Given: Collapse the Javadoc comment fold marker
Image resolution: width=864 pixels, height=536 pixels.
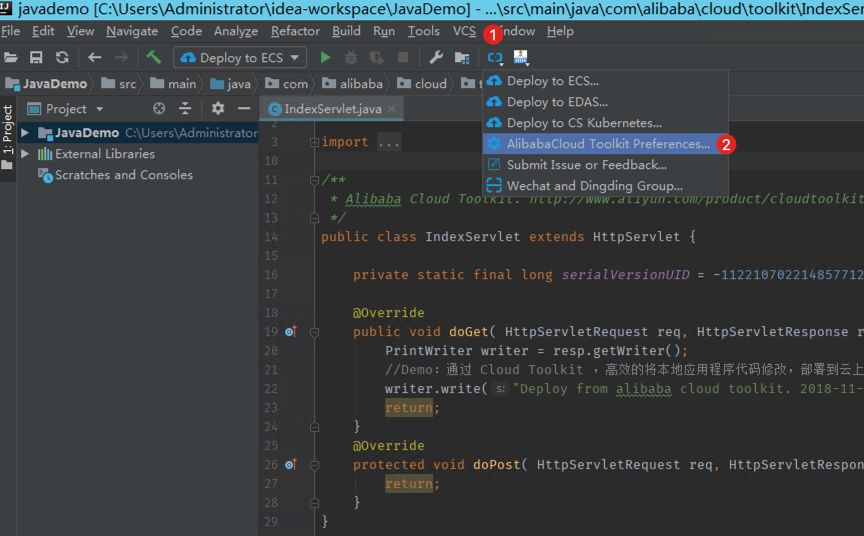Looking at the screenshot, I should pos(315,180).
